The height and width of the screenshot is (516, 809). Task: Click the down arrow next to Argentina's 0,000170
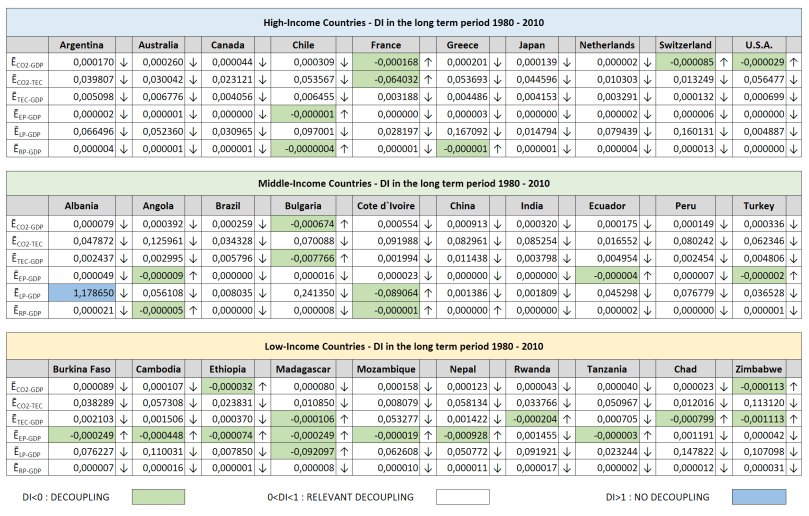click(123, 62)
